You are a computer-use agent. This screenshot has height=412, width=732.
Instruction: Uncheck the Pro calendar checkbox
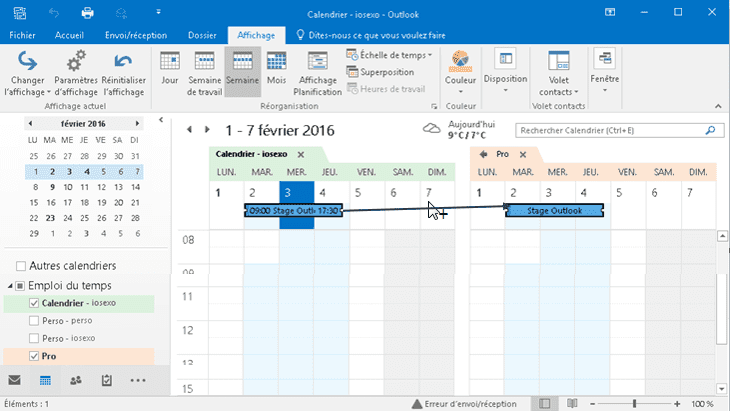click(x=34, y=356)
